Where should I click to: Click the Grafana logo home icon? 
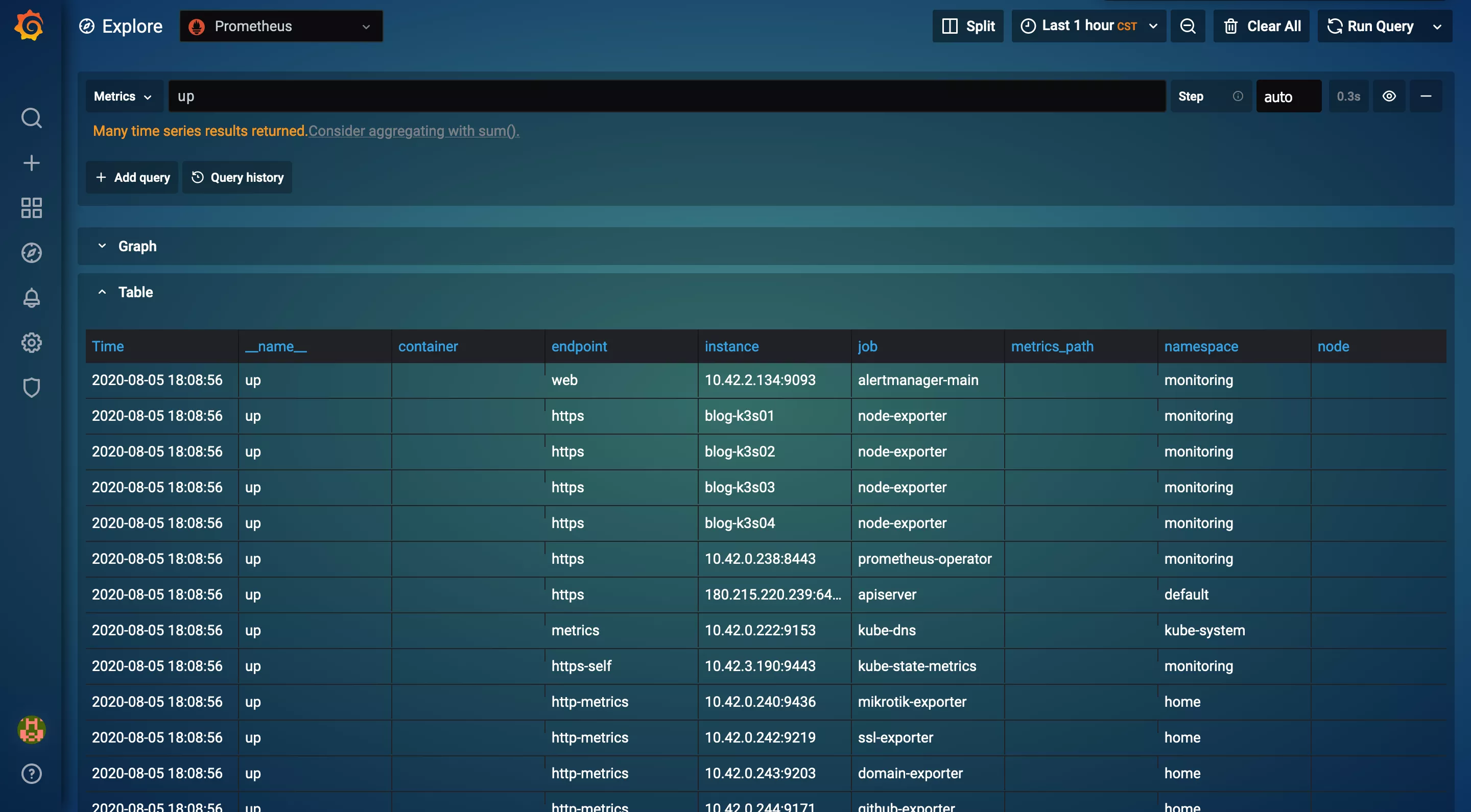(x=29, y=26)
